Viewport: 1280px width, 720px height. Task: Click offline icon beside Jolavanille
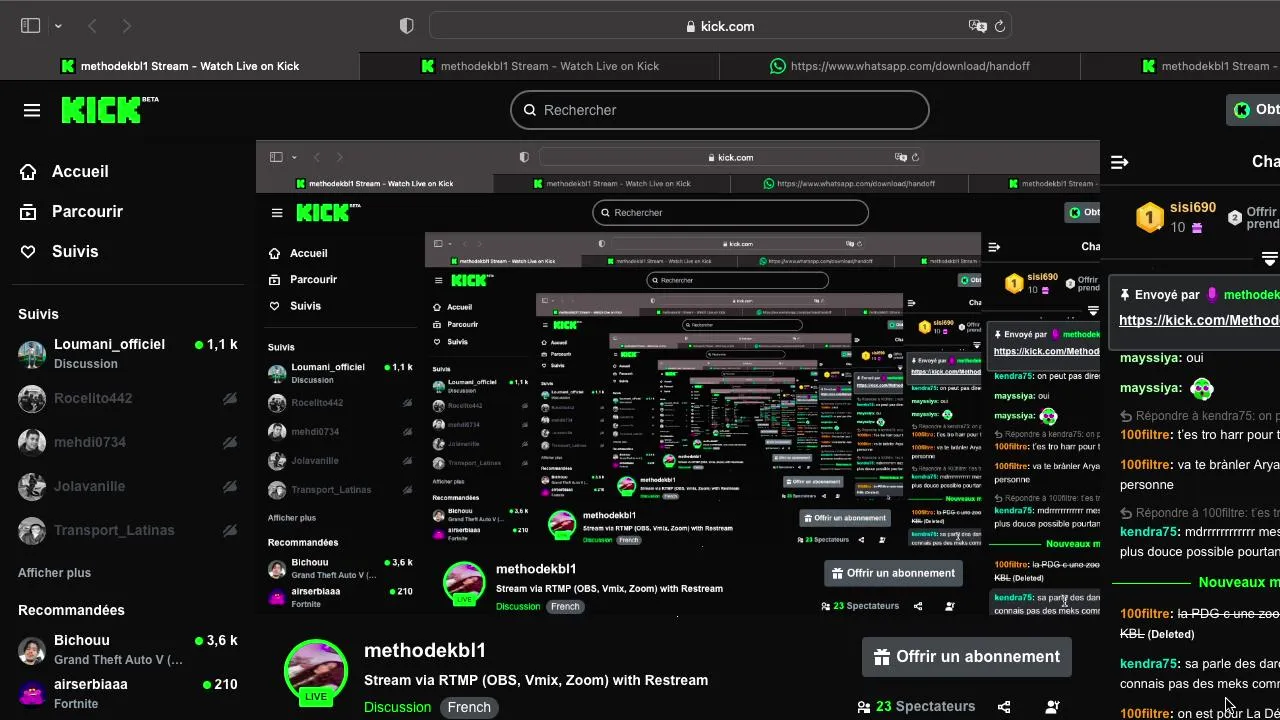(229, 486)
